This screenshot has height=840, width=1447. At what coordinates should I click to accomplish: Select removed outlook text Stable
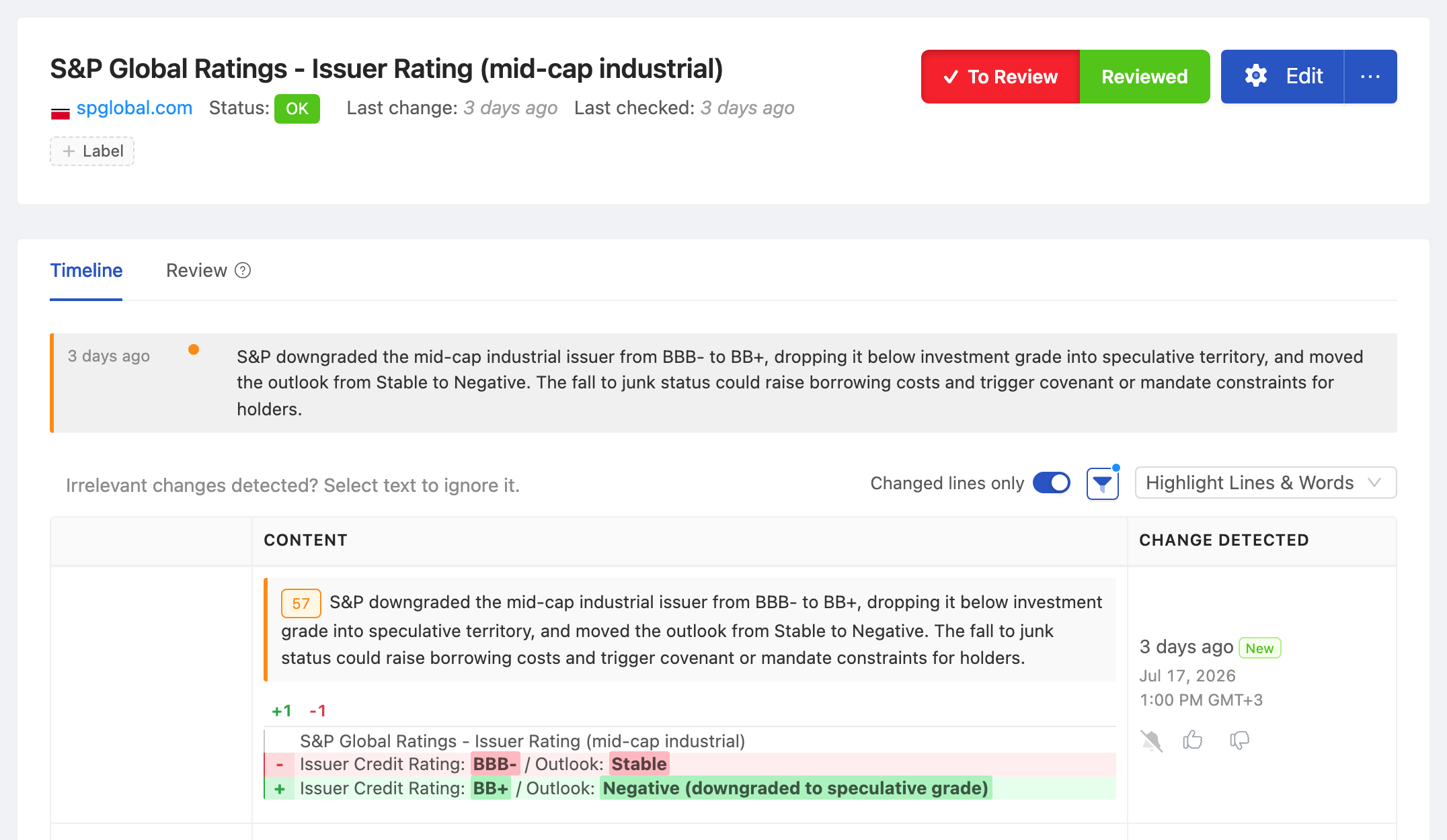coord(639,764)
